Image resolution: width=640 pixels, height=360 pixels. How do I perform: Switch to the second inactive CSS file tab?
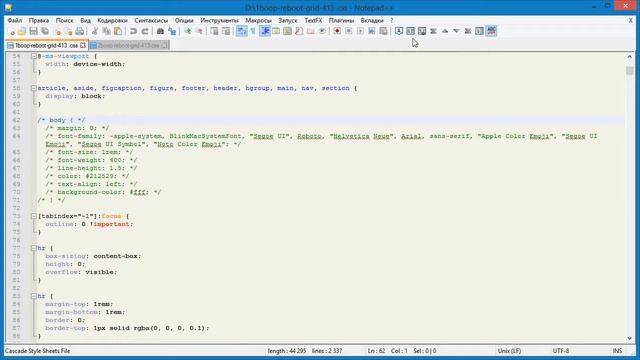pyautogui.click(x=129, y=45)
